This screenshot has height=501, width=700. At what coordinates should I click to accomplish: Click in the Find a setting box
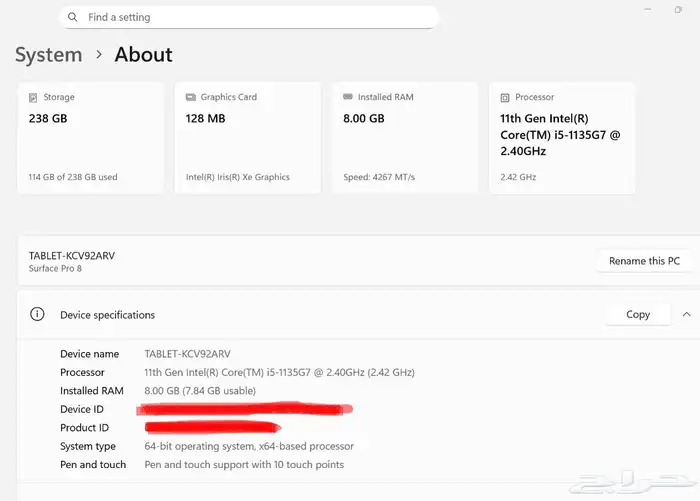coord(250,17)
